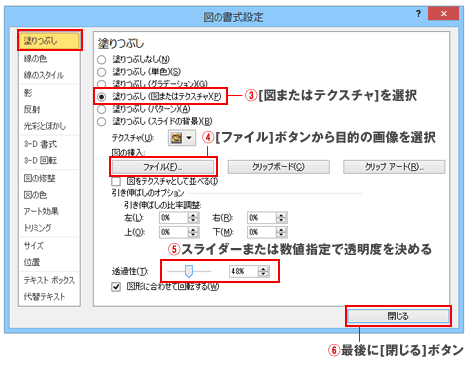Click the 右(R) offset field
468x366 pixels.
(x=261, y=218)
